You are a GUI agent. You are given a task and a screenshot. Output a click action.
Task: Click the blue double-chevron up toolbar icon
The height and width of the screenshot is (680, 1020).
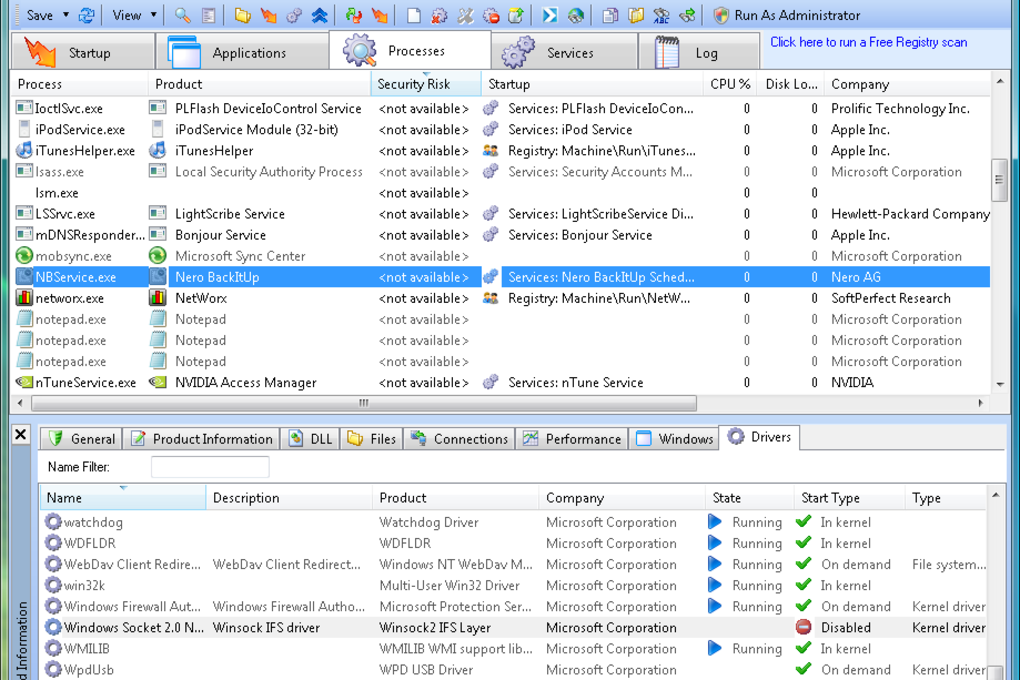pos(319,15)
